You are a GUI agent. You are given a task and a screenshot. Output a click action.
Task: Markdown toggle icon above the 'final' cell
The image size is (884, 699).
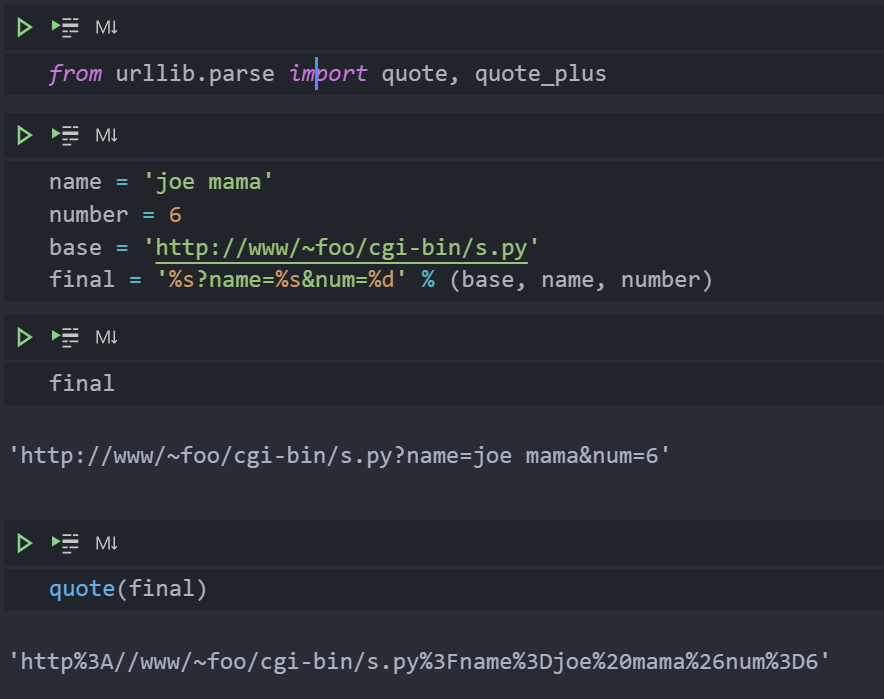pyautogui.click(x=106, y=337)
